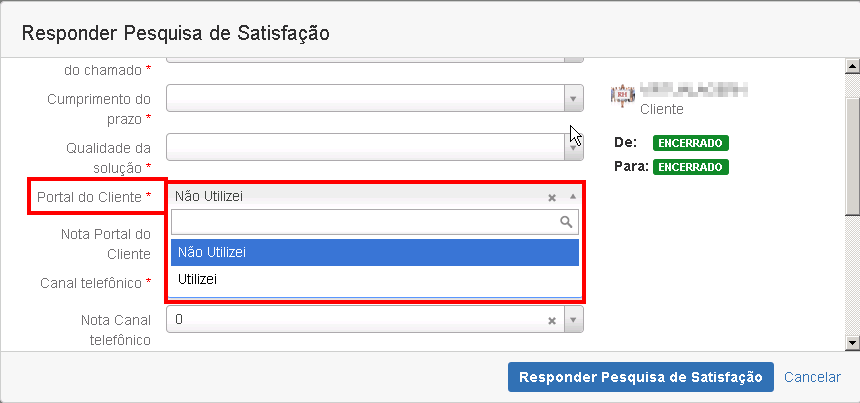
Task: Click the De ENCERRADO status badge
Action: (690, 143)
